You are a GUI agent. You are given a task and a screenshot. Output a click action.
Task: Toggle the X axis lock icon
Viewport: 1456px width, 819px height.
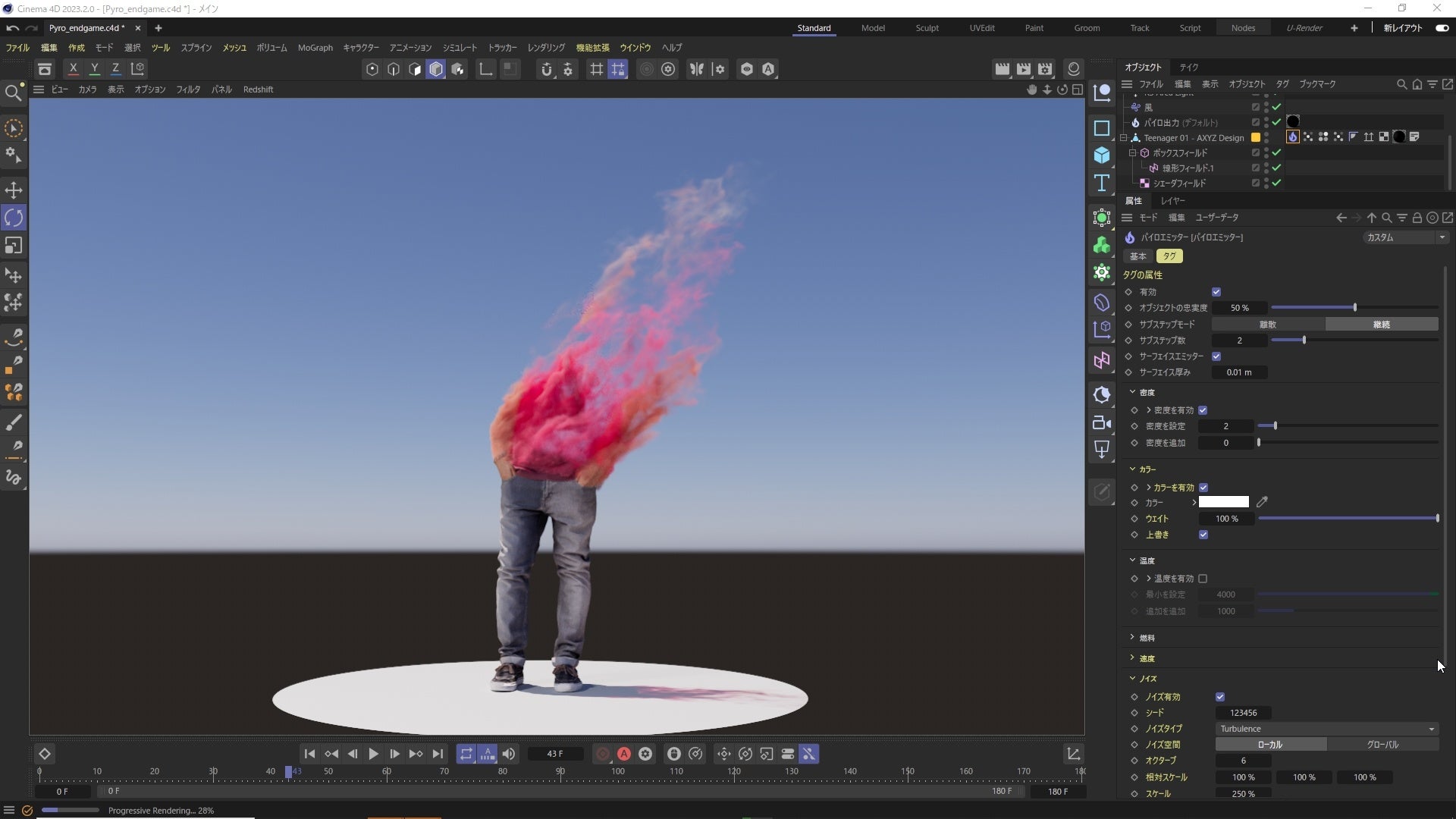(x=73, y=69)
